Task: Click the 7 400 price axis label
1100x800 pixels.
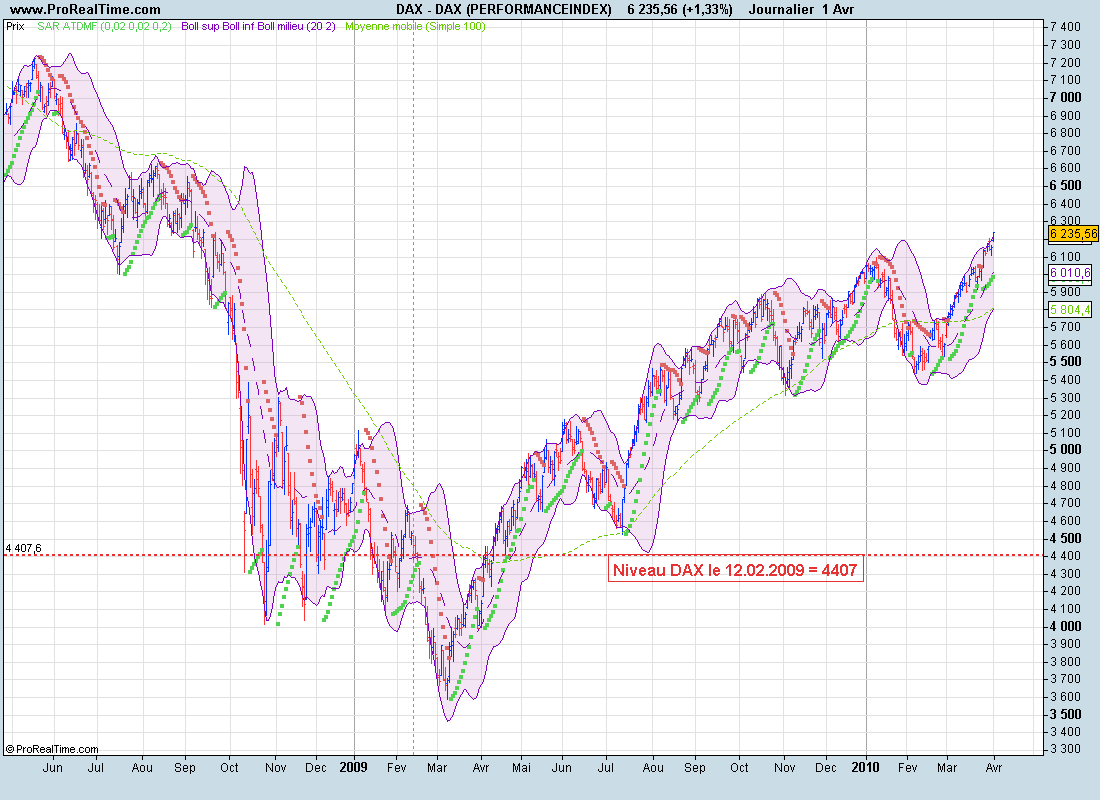Action: (x=1066, y=27)
